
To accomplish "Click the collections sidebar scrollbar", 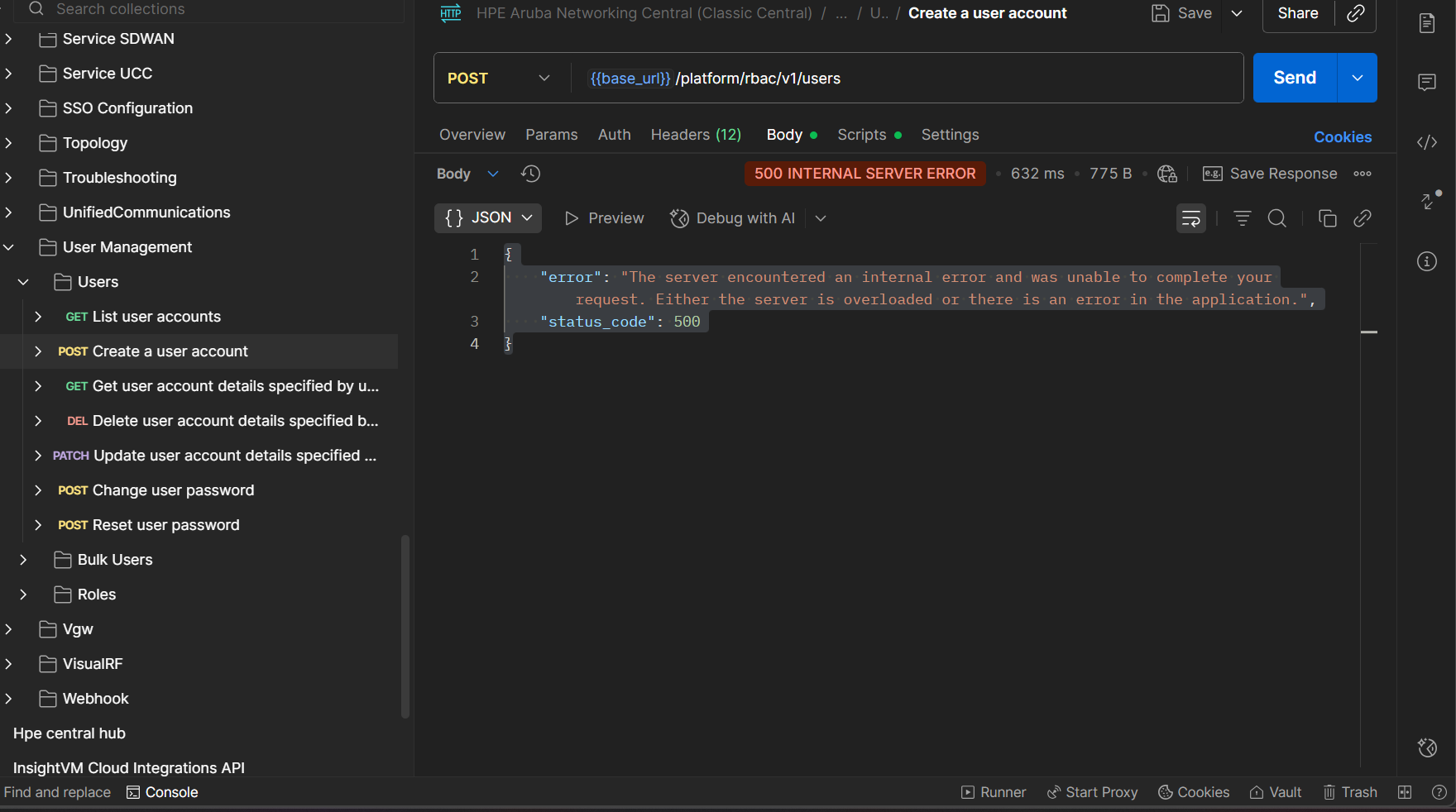I will (x=405, y=626).
